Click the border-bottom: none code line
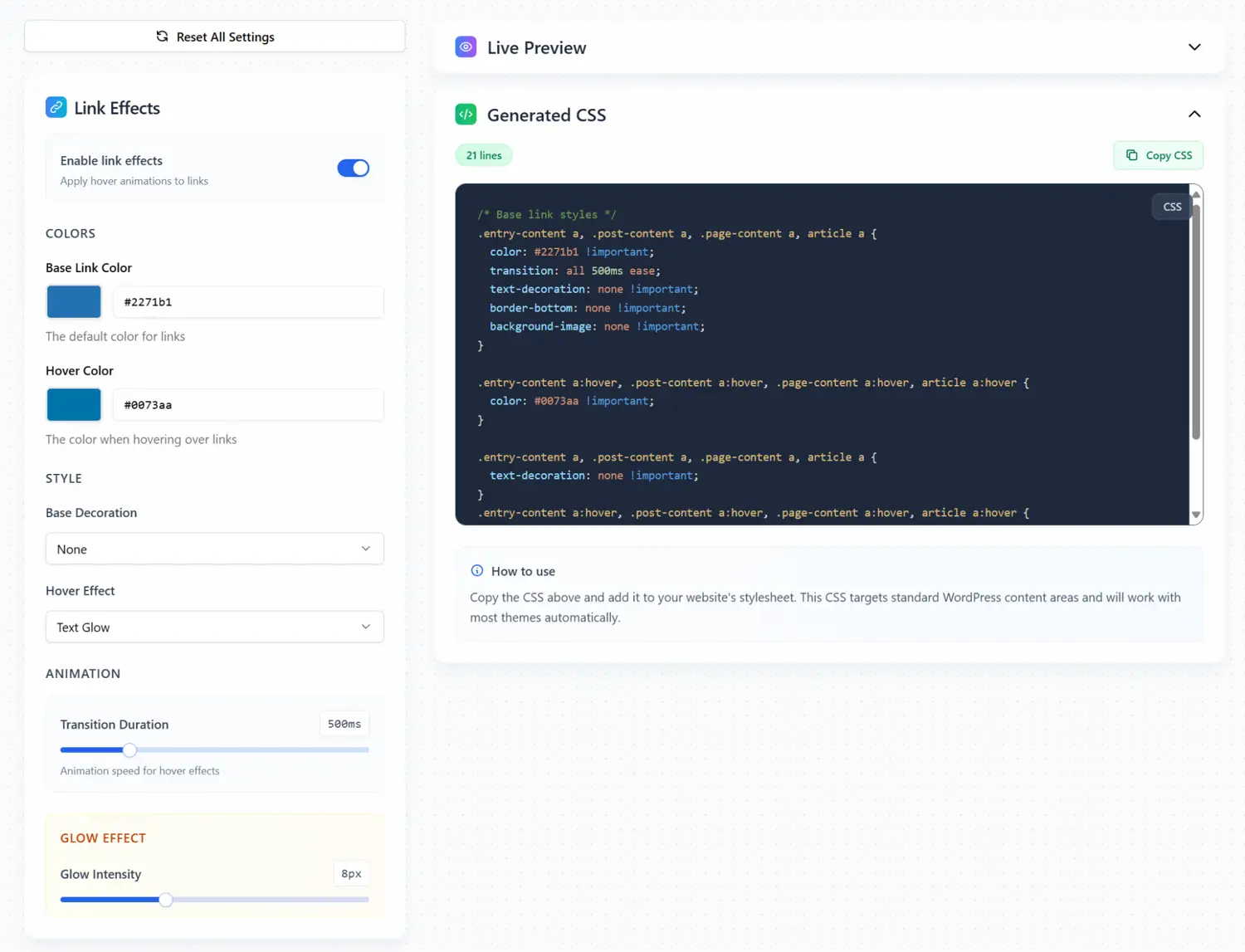This screenshot has height=952, width=1245. click(x=588, y=308)
